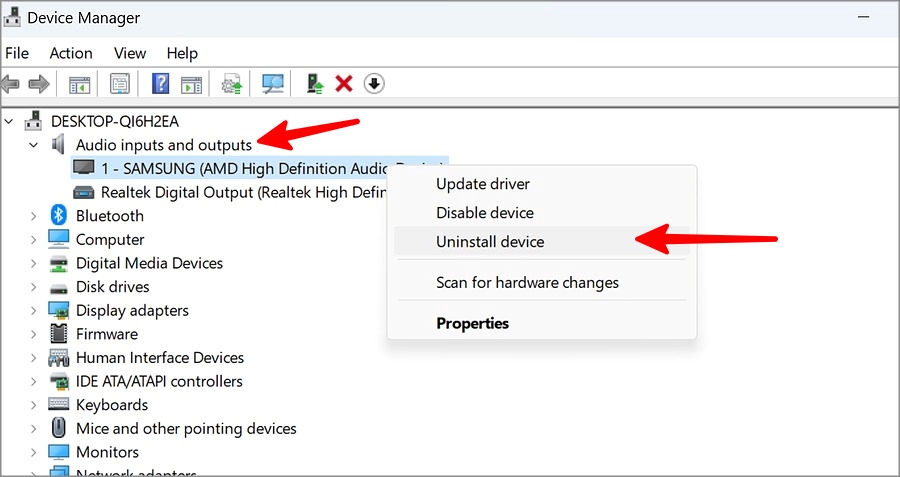Click the Enable device green arrow icon

coord(315,84)
